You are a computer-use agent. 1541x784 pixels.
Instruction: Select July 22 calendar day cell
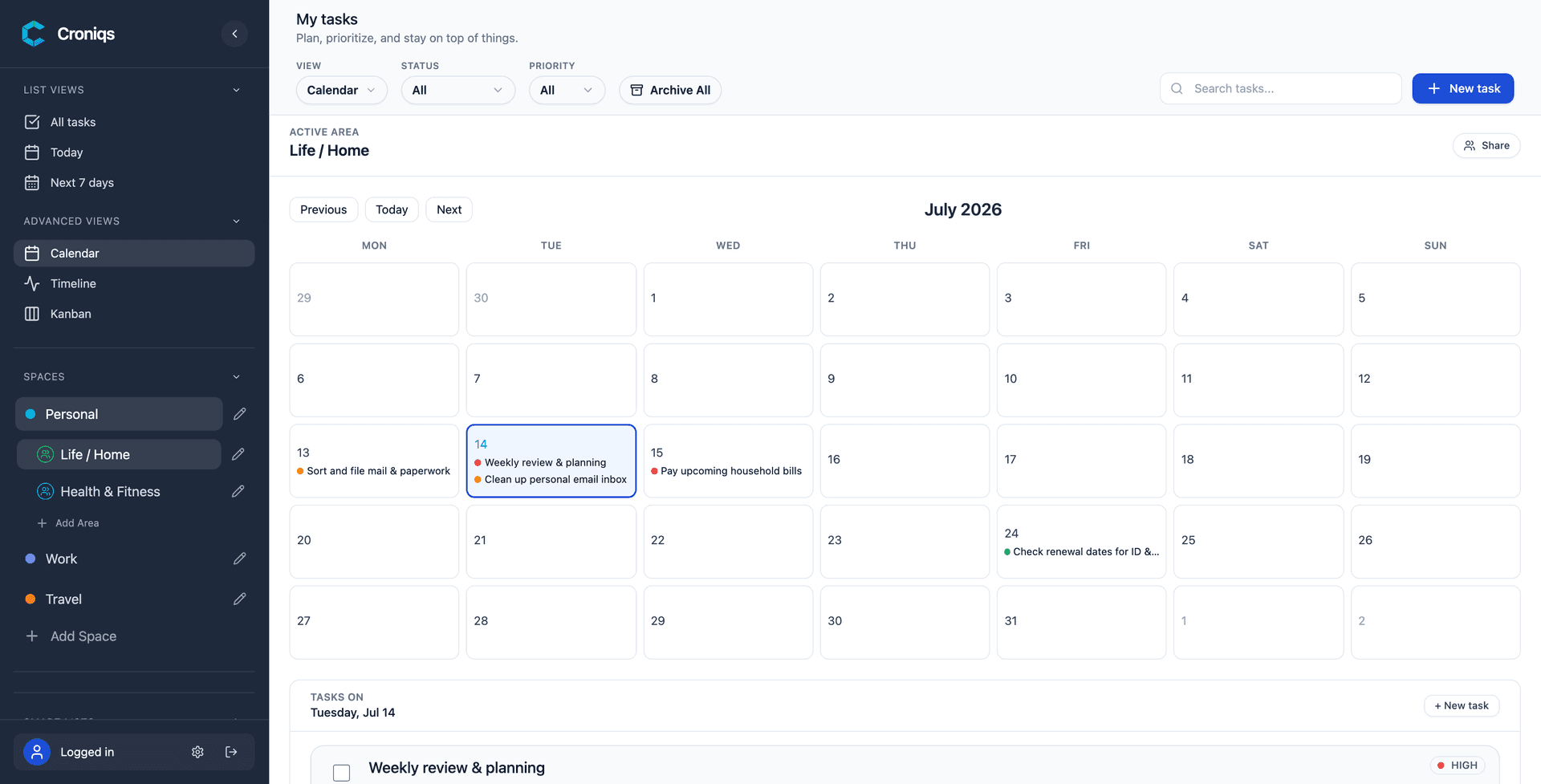[x=728, y=542]
